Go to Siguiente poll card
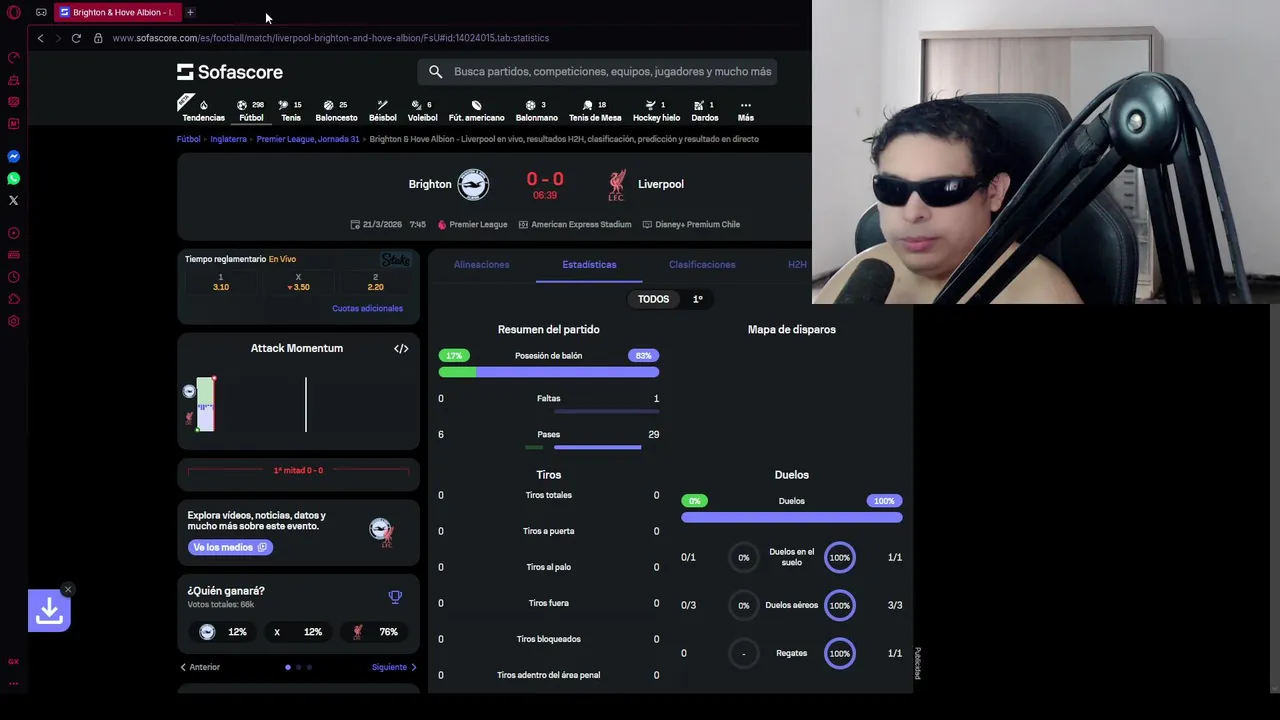Image resolution: width=1280 pixels, height=720 pixels. tap(394, 667)
